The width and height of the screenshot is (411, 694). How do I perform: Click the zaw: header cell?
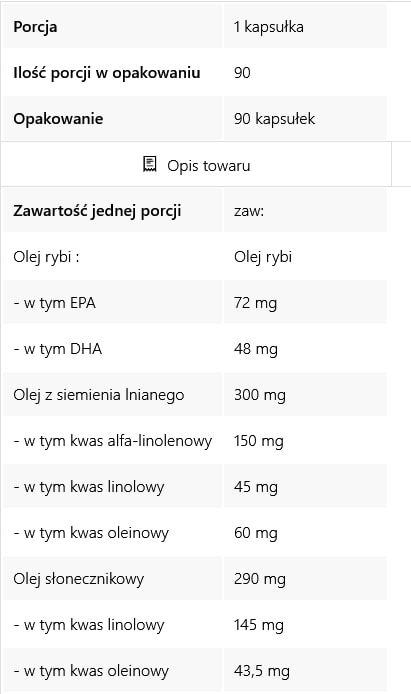pyautogui.click(x=305, y=211)
